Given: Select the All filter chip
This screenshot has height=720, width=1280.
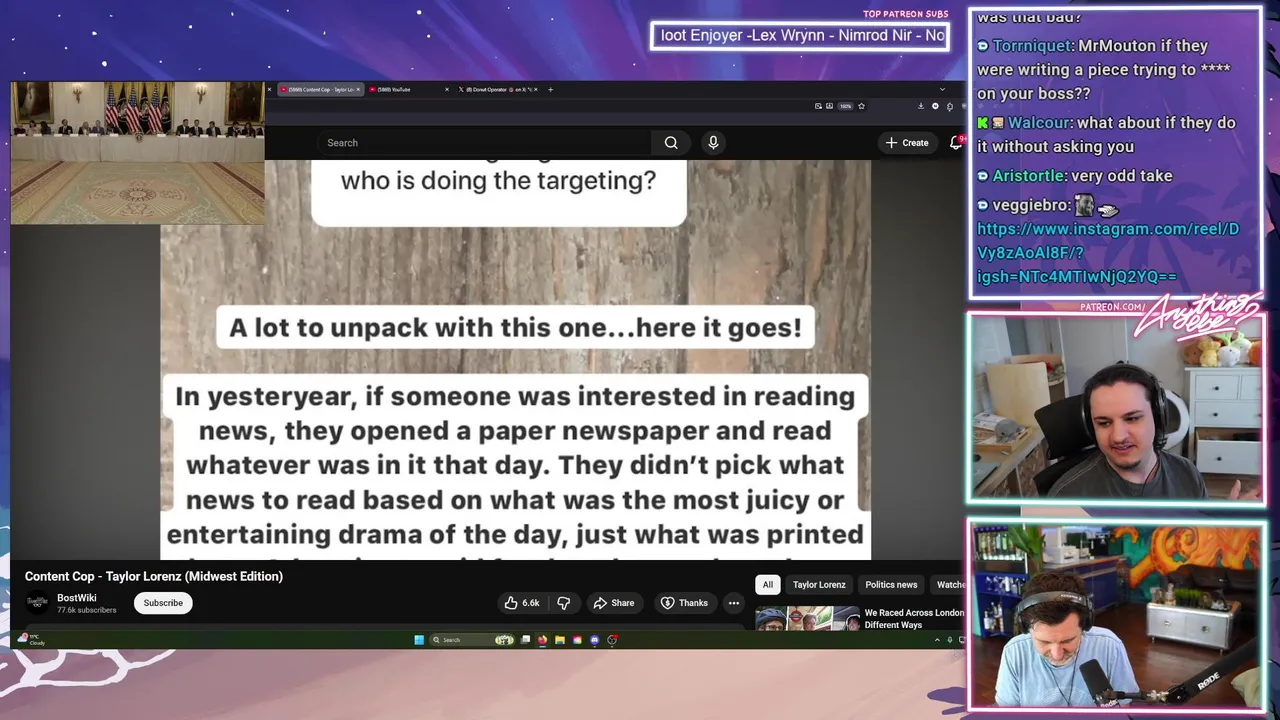Looking at the screenshot, I should point(768,585).
